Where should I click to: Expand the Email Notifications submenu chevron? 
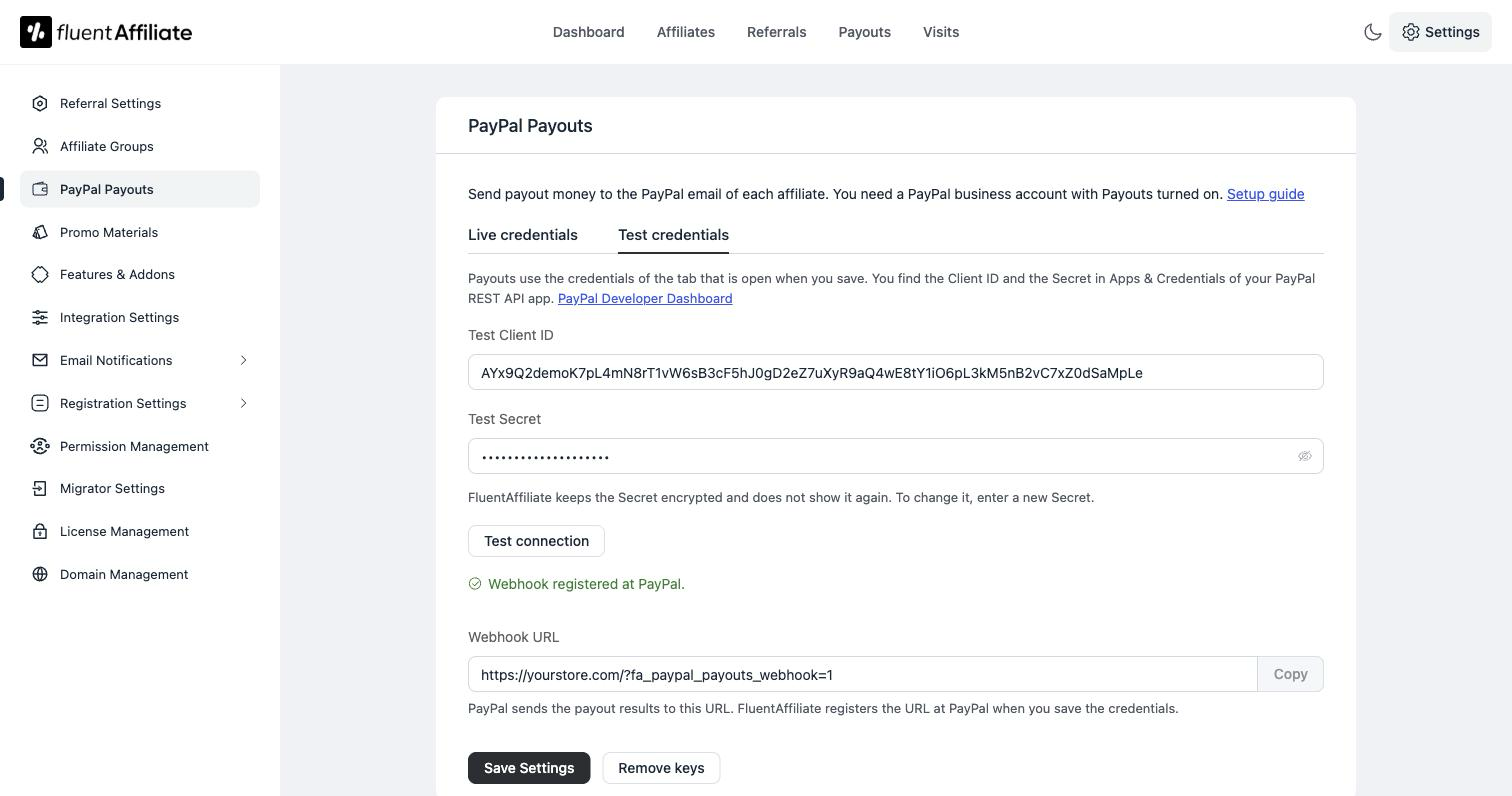click(243, 360)
